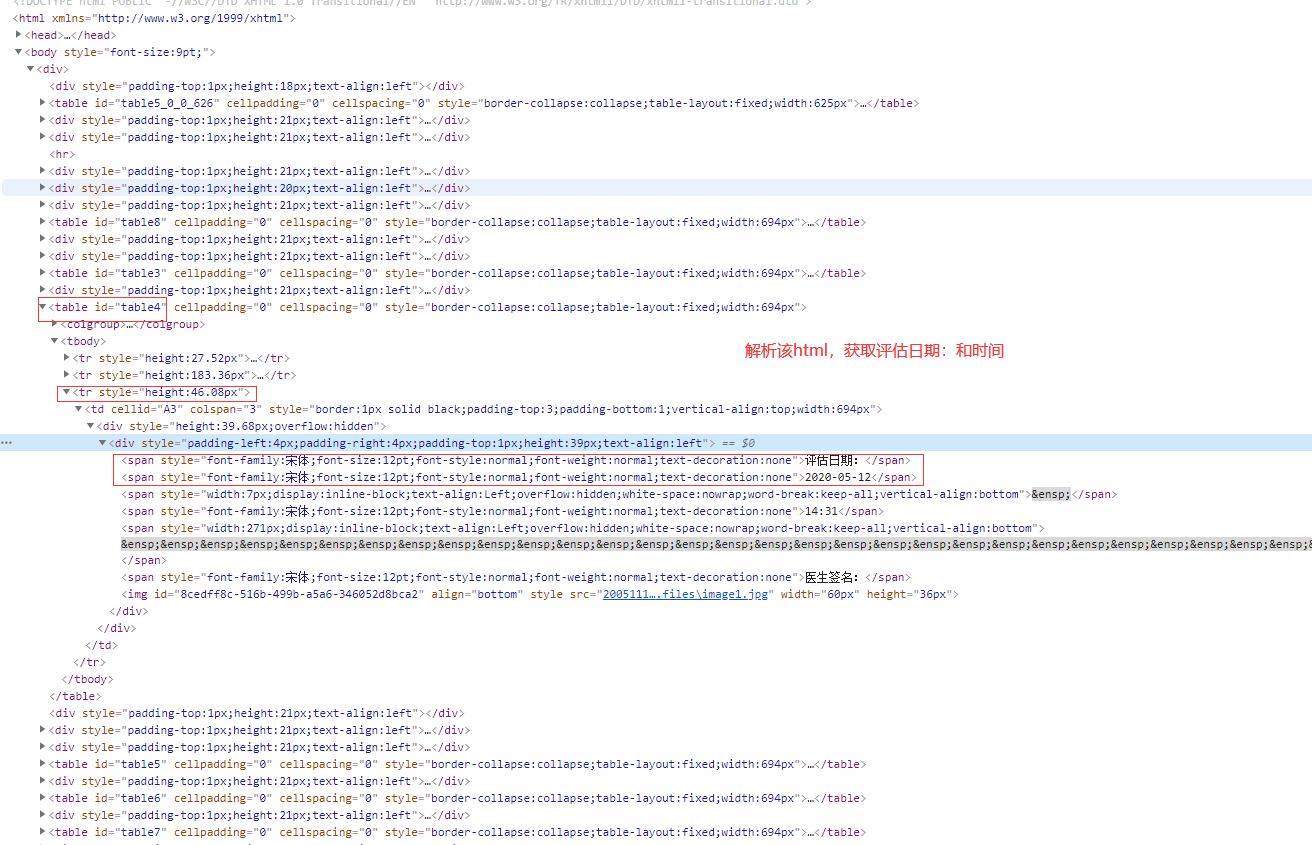Expand the table5 node near bottom
Screen dimensions: 1312x845
pyautogui.click(x=43, y=764)
